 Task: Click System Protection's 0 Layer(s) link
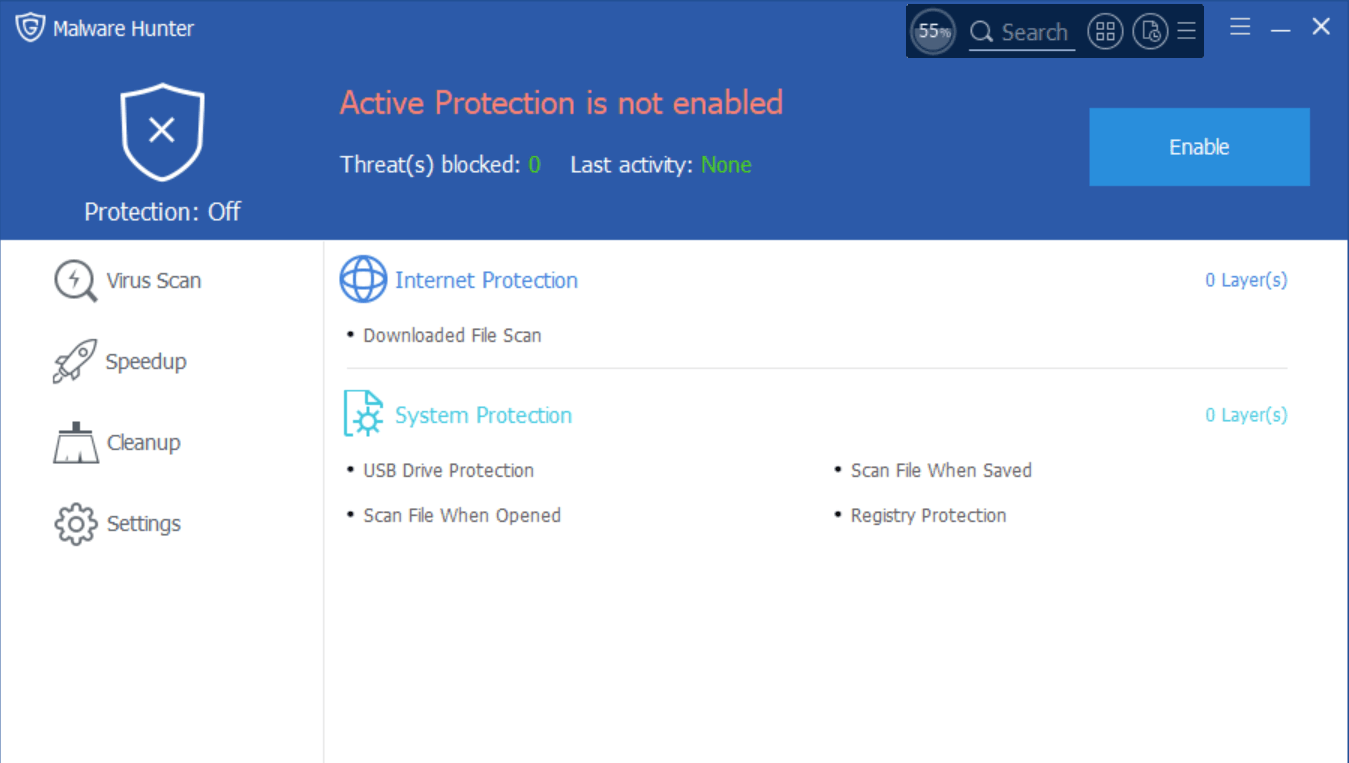[1246, 415]
